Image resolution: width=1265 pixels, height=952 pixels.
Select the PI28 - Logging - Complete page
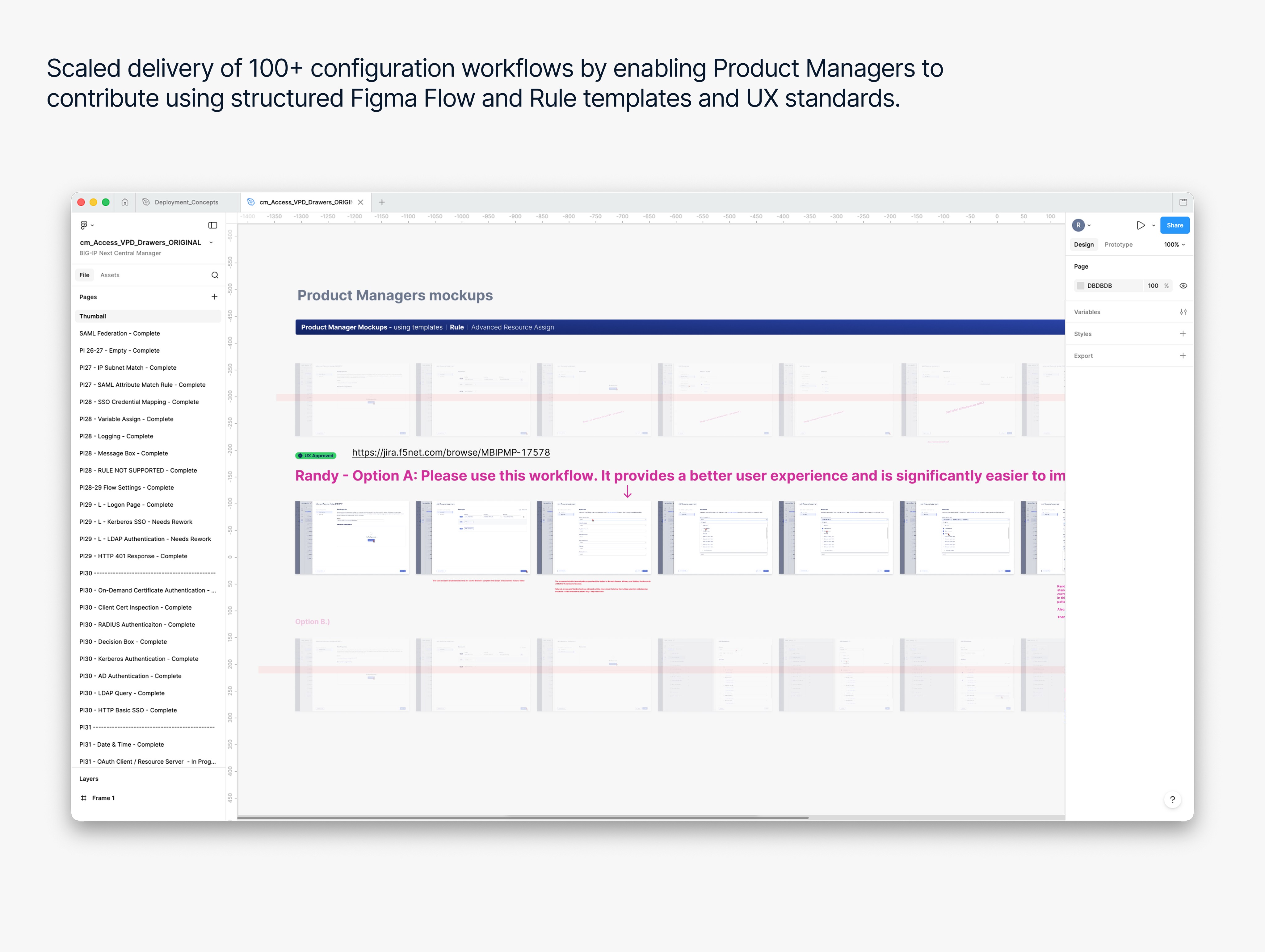tap(116, 436)
